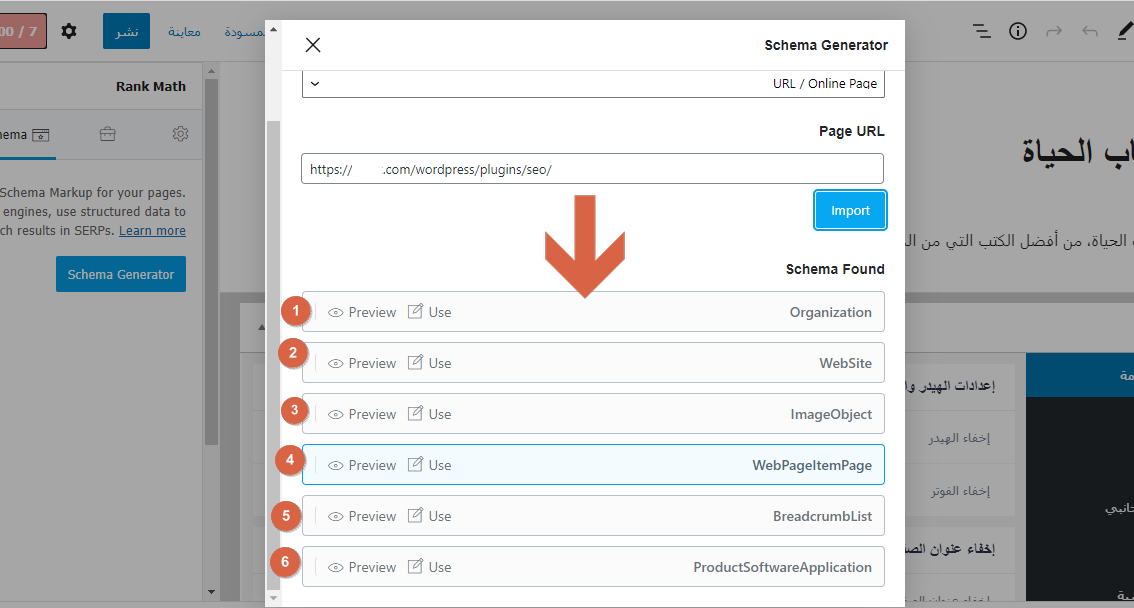The width and height of the screenshot is (1134, 608).
Task: Open the list view outline icon
Action: (982, 31)
